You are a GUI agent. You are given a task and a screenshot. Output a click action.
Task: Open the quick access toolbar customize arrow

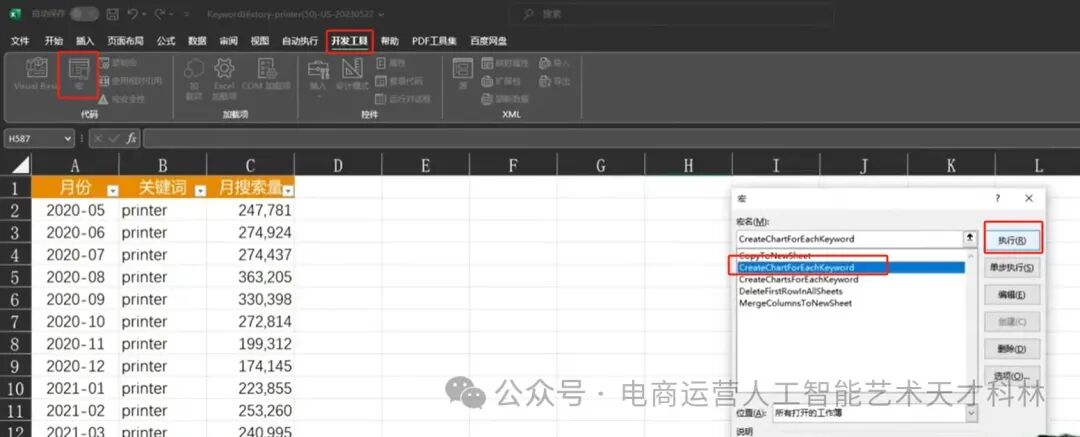187,14
